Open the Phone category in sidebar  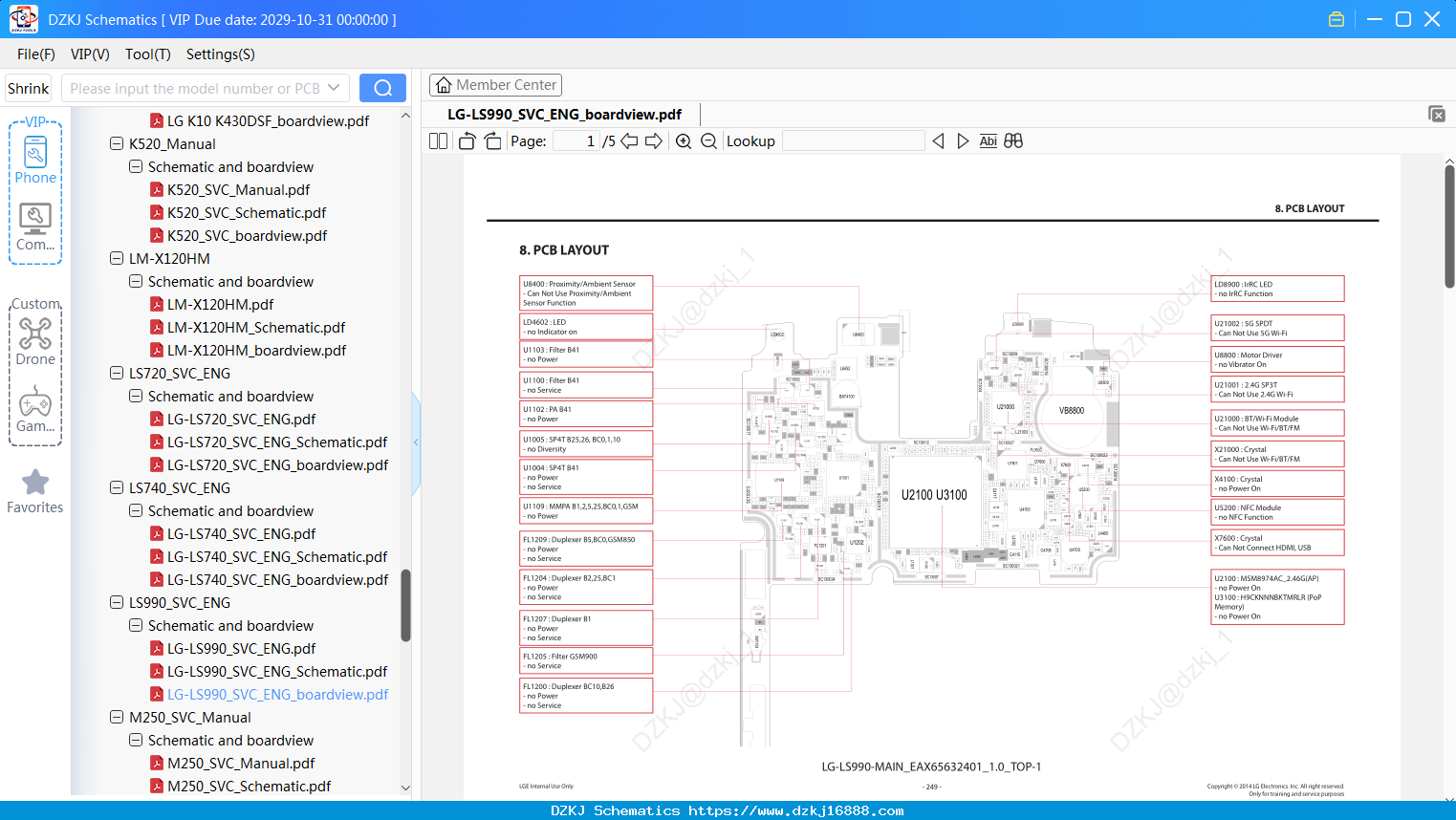click(x=35, y=160)
